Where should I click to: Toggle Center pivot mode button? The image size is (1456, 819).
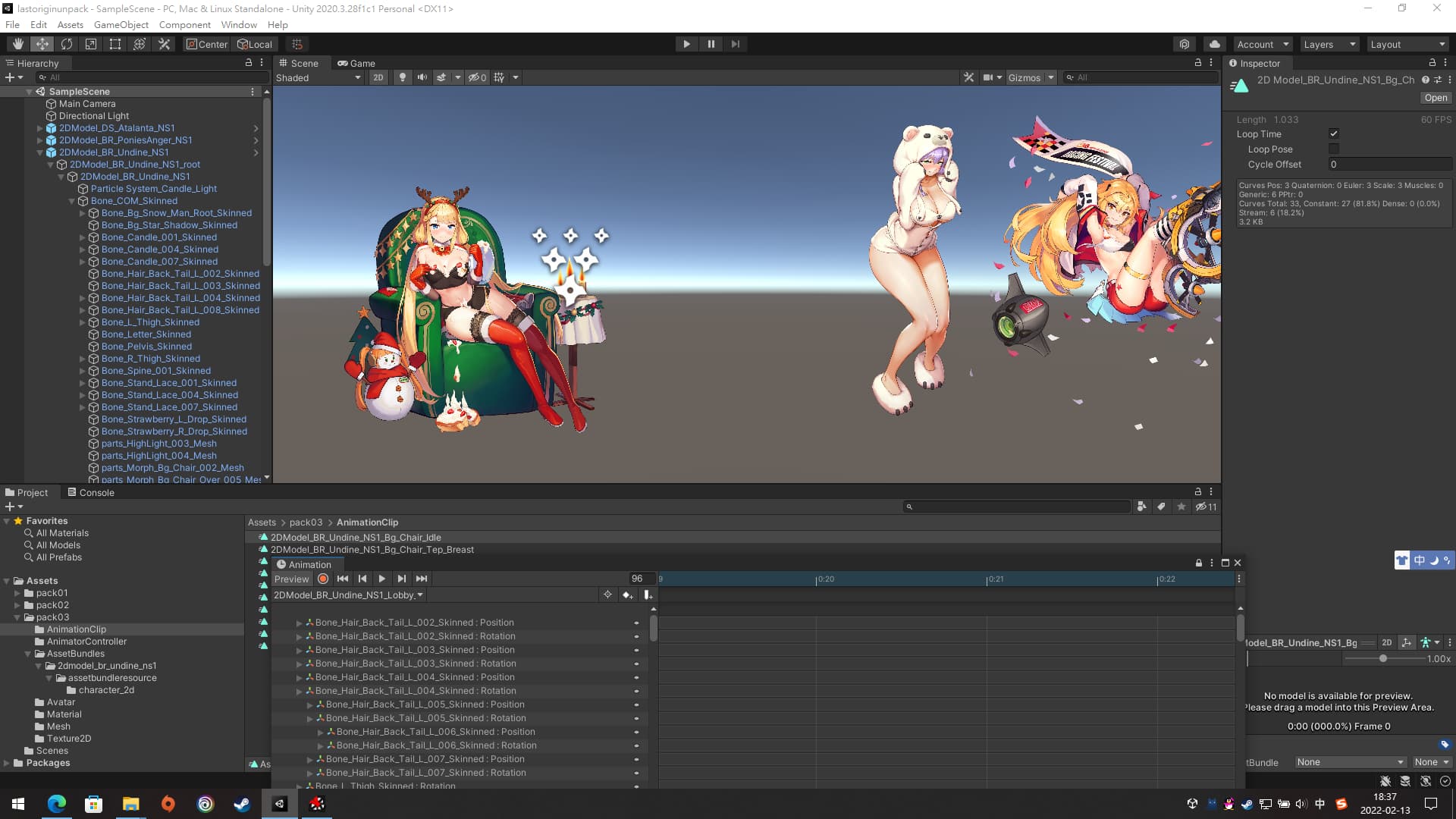(207, 44)
